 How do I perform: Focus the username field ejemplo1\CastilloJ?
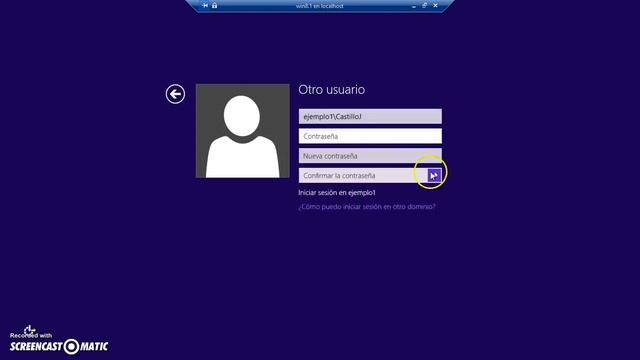tap(370, 116)
